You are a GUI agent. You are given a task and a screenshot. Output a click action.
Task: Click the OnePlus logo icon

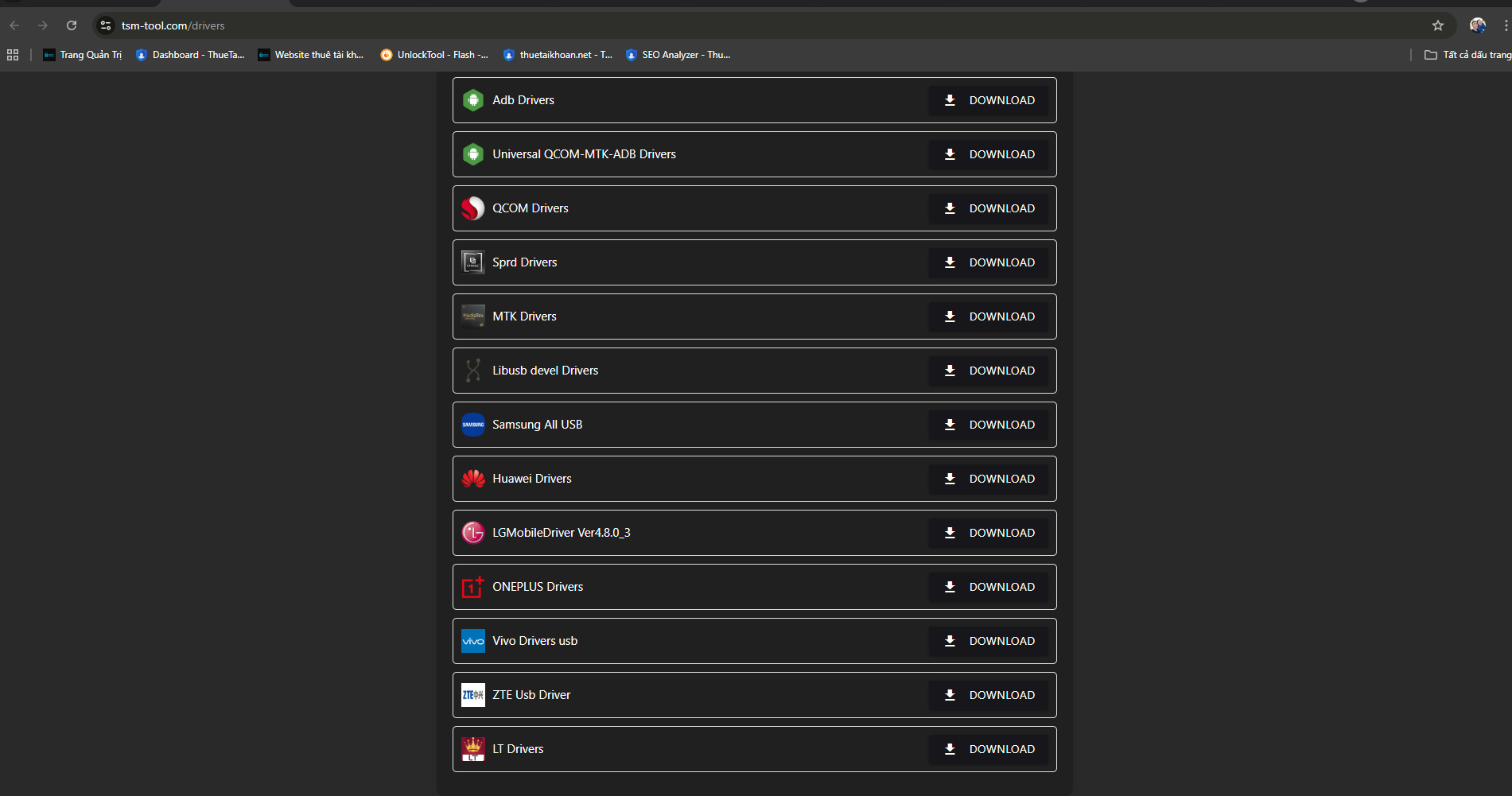click(x=473, y=587)
